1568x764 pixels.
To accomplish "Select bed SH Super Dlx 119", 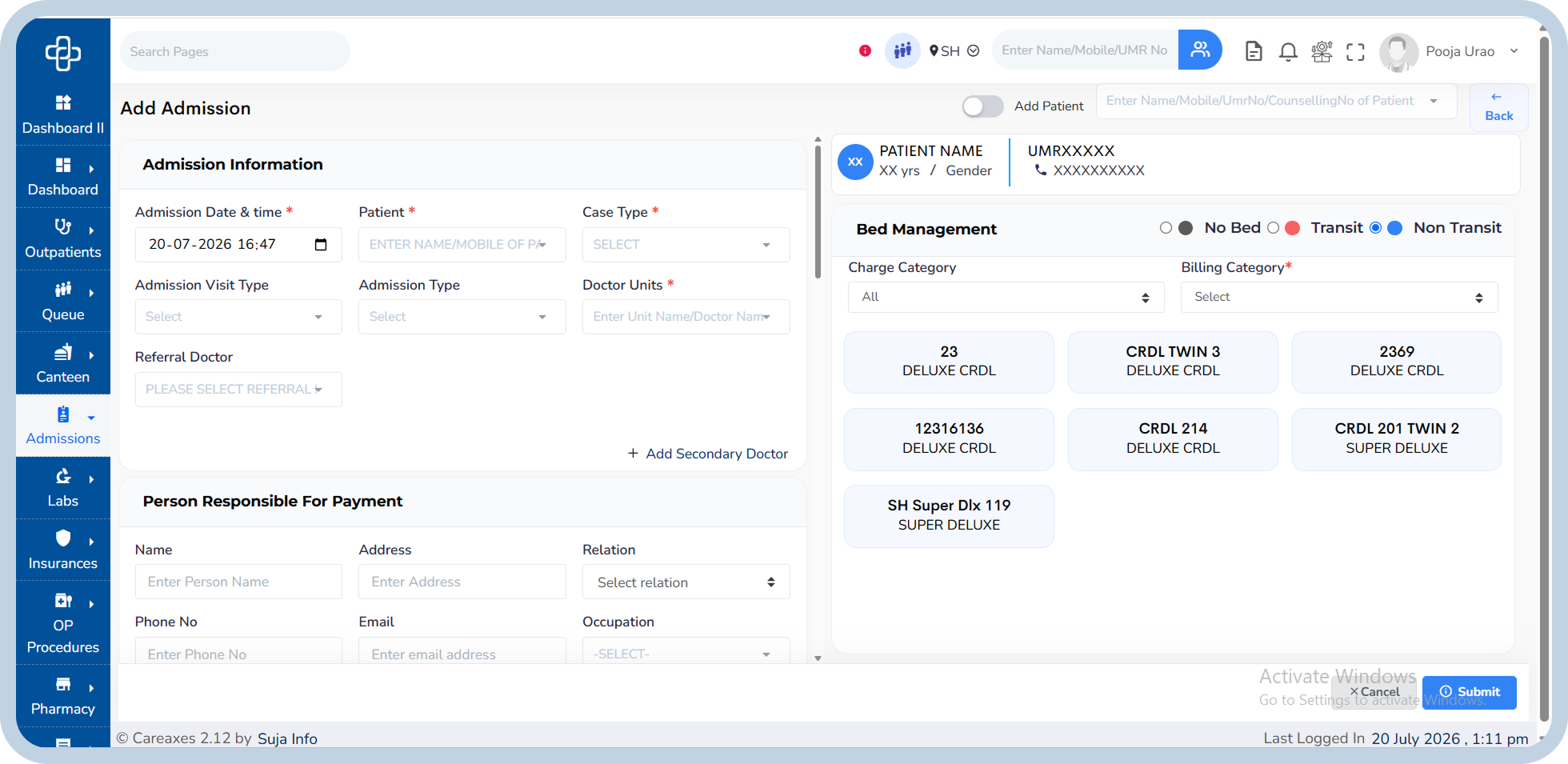I will (x=949, y=515).
